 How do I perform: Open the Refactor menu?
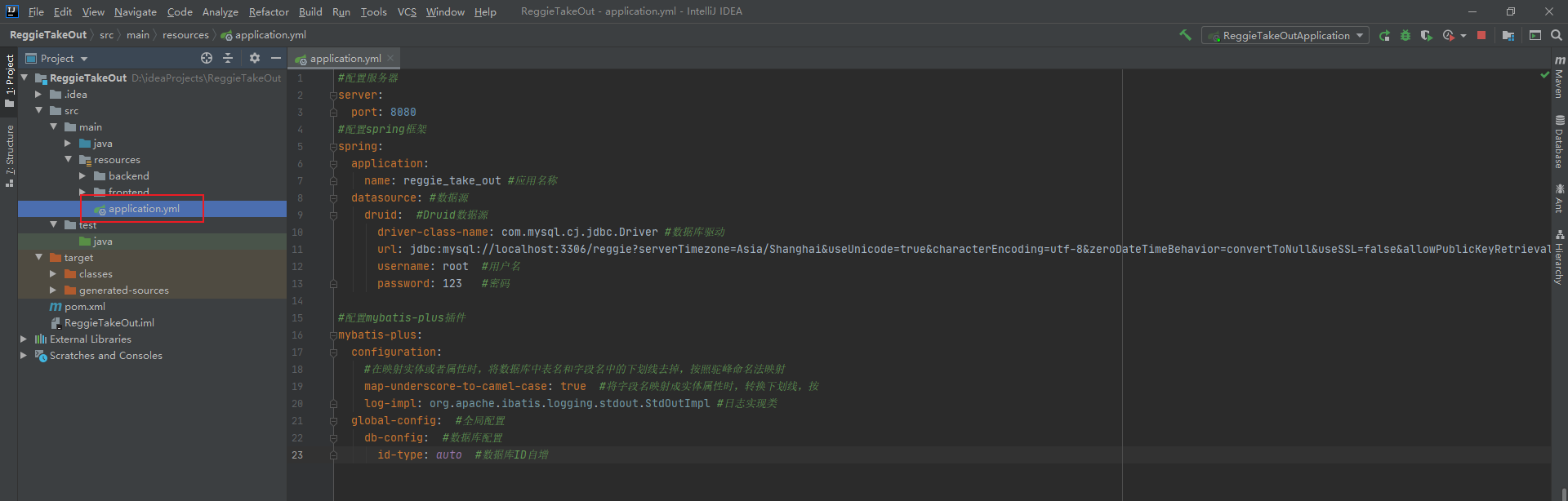point(269,11)
